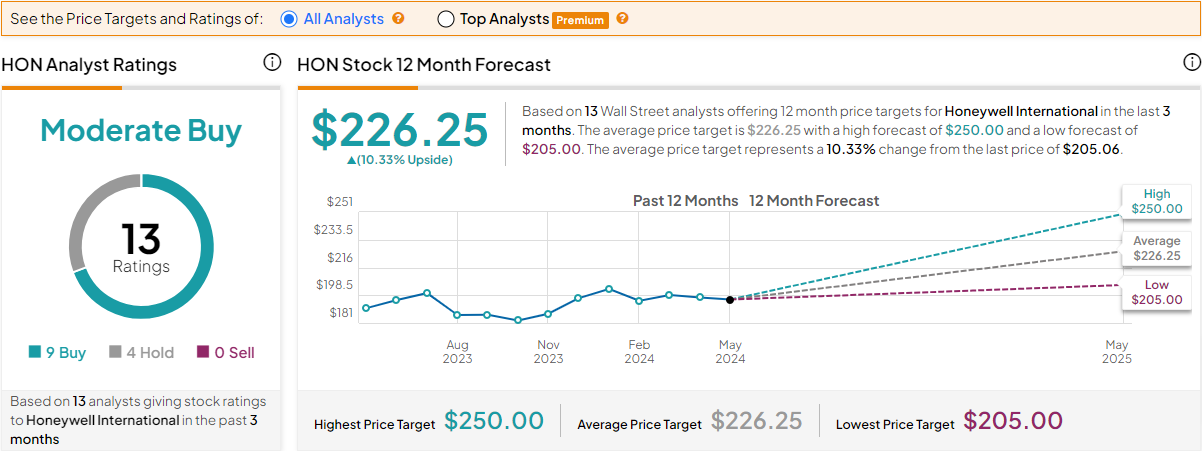Select the All Analysts radio button

coord(290,19)
